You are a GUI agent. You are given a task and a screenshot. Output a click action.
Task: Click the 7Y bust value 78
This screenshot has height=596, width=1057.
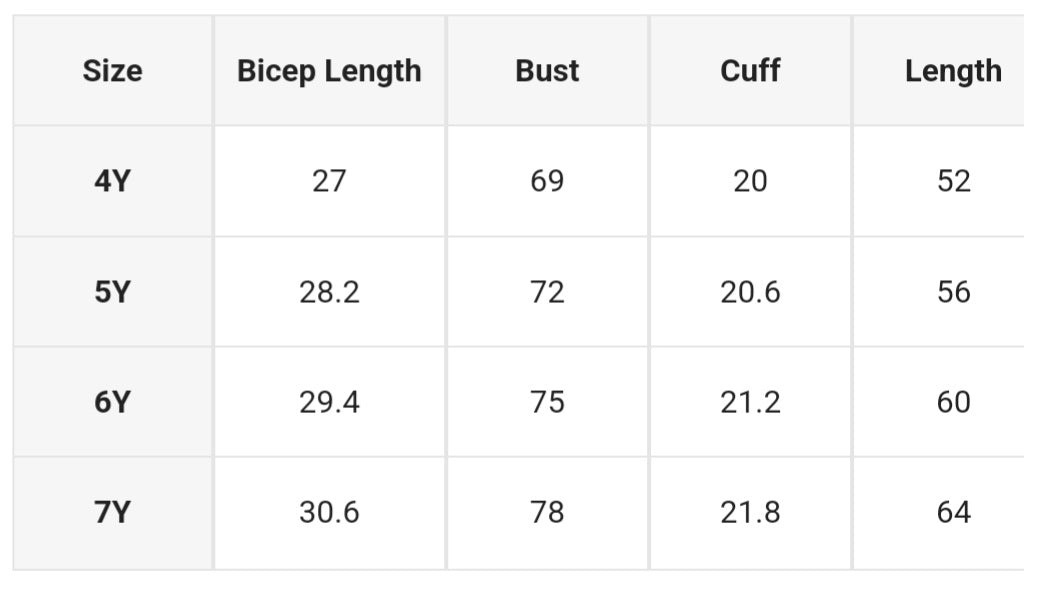point(547,512)
